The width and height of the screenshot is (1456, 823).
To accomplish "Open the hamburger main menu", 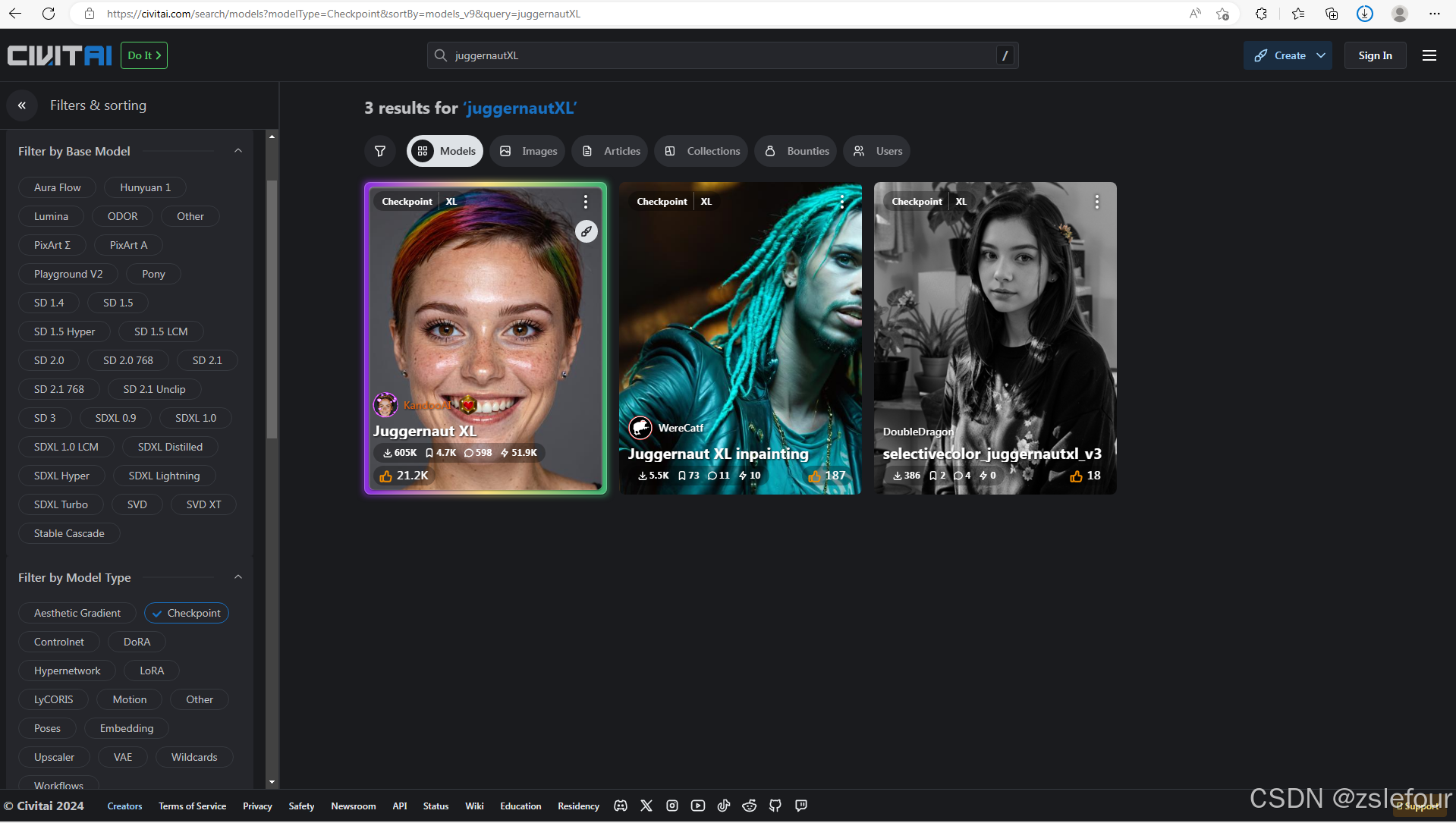I will tap(1429, 55).
